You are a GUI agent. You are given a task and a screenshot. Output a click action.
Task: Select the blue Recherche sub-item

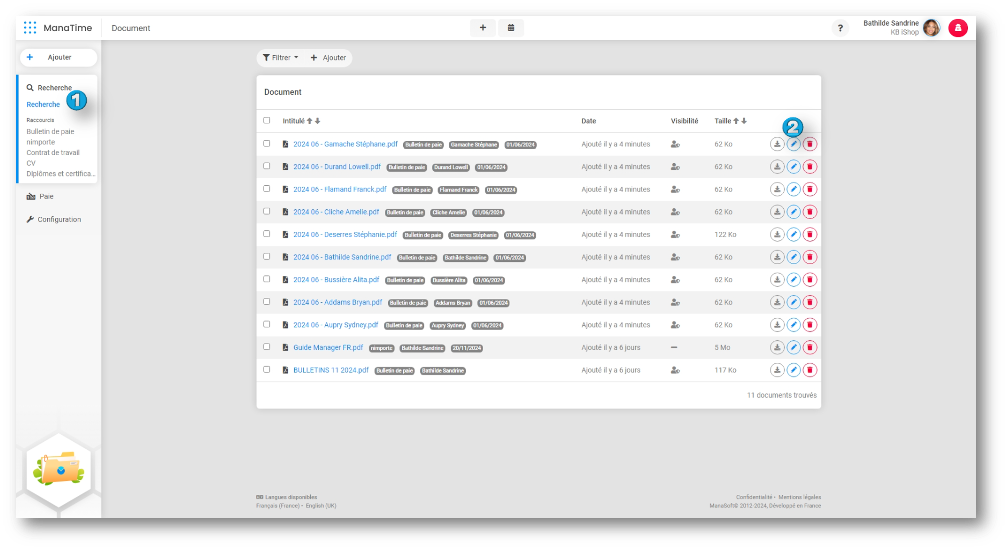tap(43, 104)
